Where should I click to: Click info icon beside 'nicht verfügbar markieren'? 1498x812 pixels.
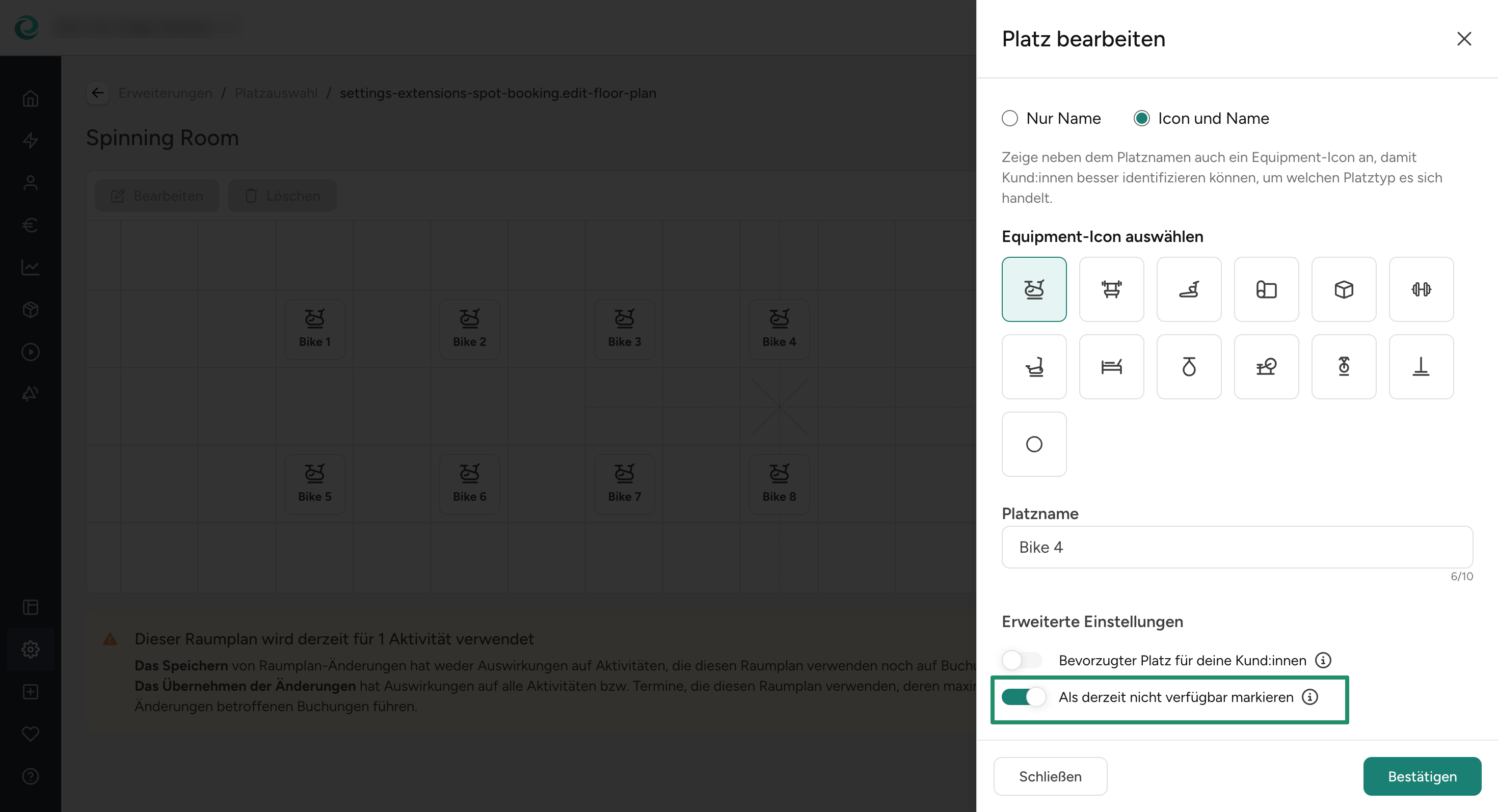[x=1309, y=696]
